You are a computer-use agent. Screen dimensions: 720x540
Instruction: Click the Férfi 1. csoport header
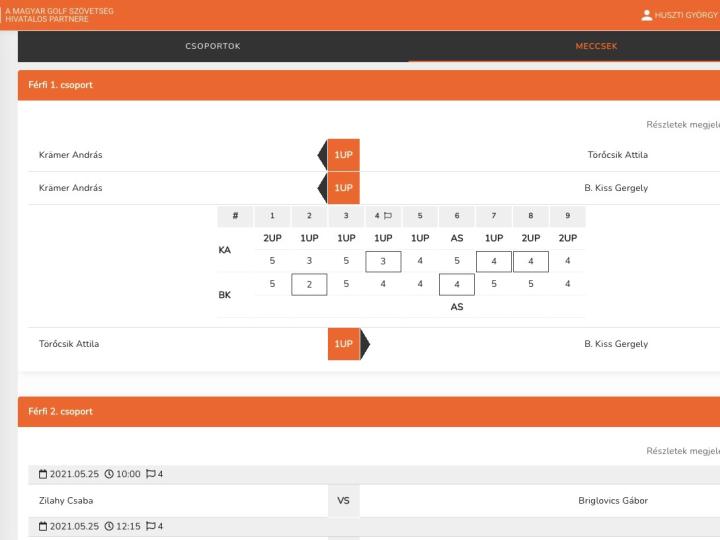pos(369,85)
